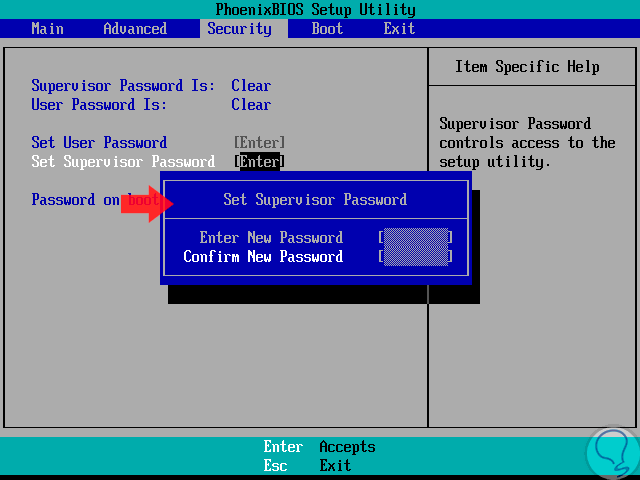Screen dimensions: 640x480
Task: Open the Exit tab
Action: point(399,29)
